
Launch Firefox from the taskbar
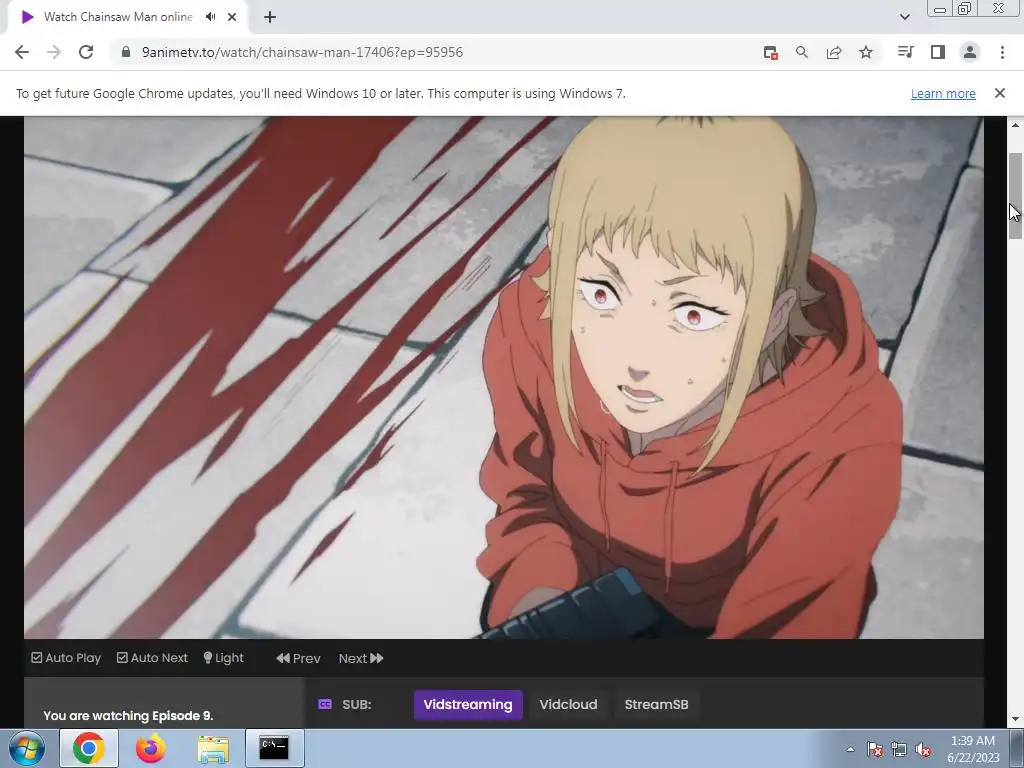click(151, 748)
